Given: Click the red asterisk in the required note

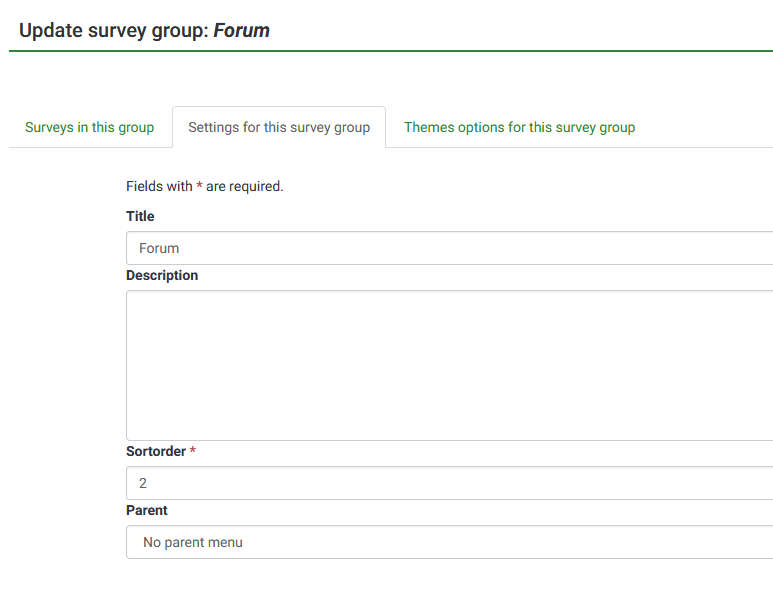Looking at the screenshot, I should [x=199, y=186].
